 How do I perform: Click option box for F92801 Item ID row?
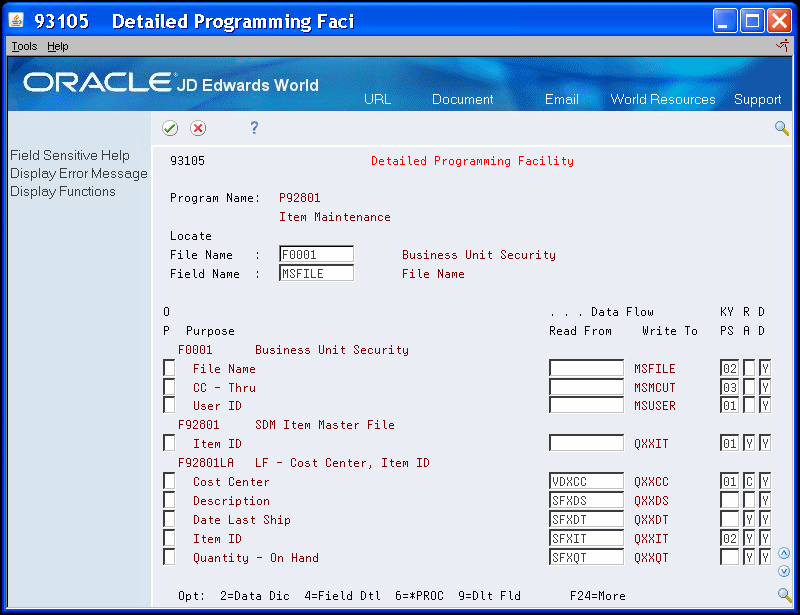pos(169,443)
